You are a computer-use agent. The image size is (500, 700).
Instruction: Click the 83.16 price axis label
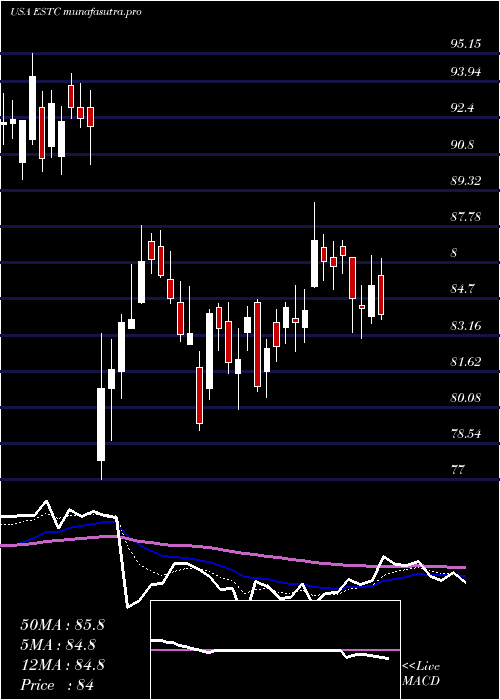coord(466,325)
